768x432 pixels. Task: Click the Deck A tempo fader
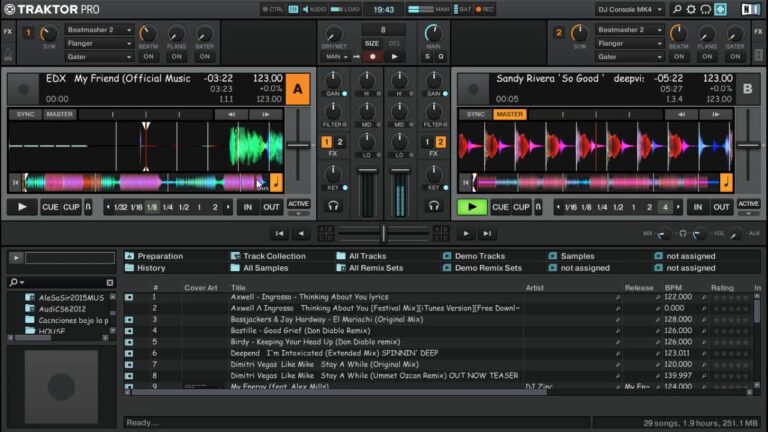(298, 145)
